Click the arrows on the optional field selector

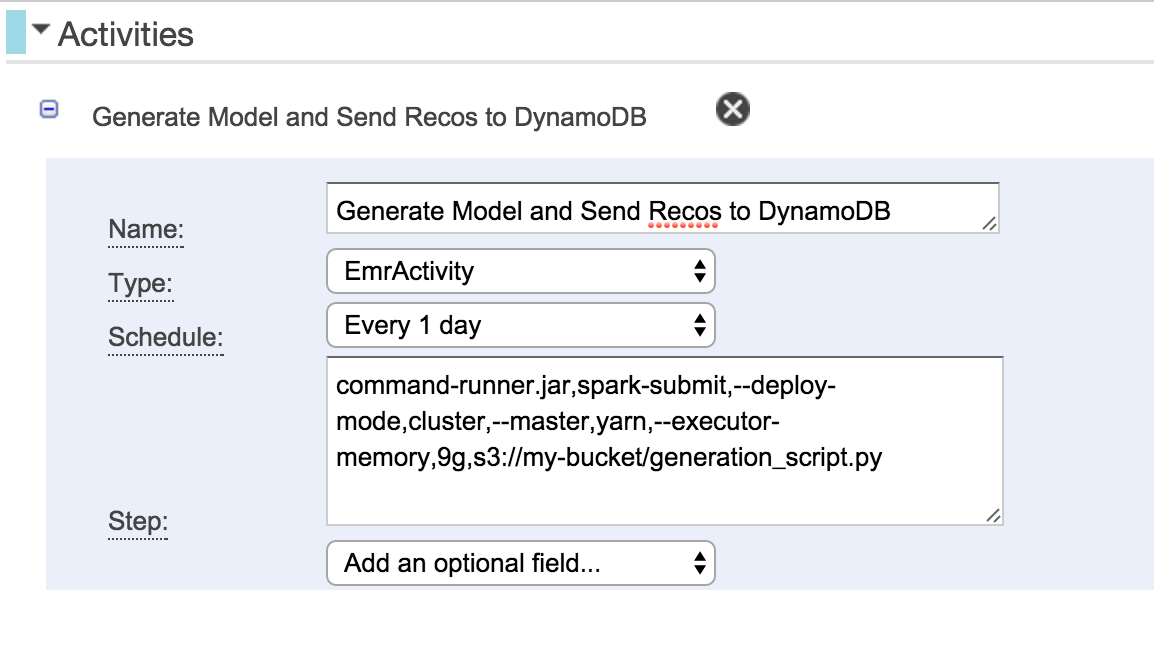pyautogui.click(x=700, y=563)
